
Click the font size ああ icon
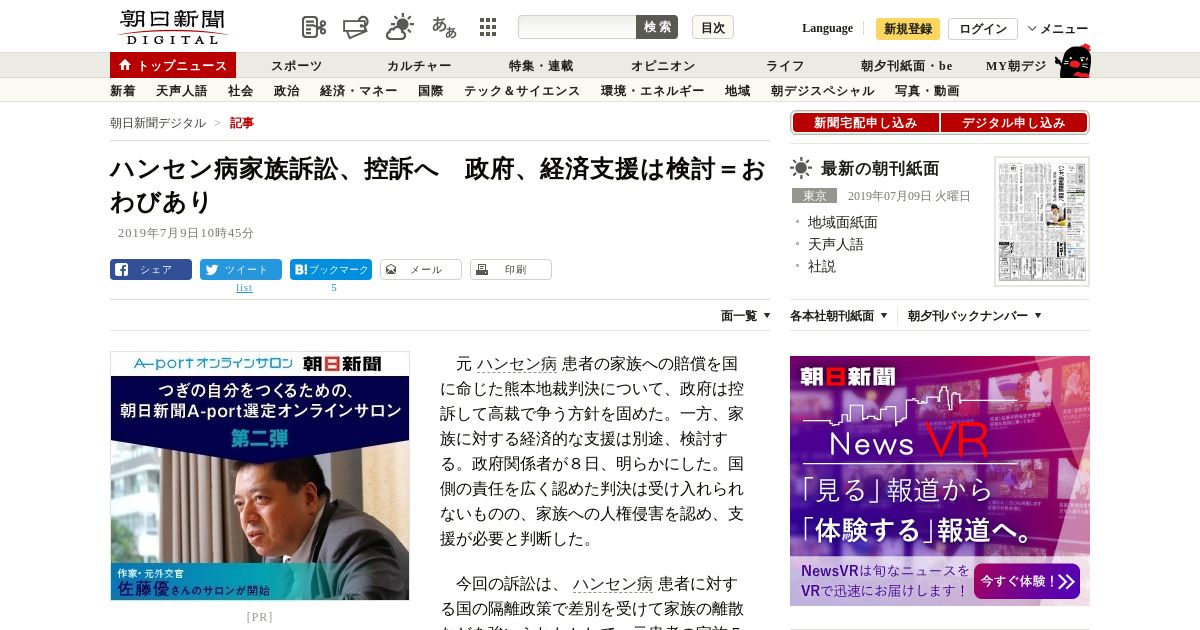tap(444, 27)
